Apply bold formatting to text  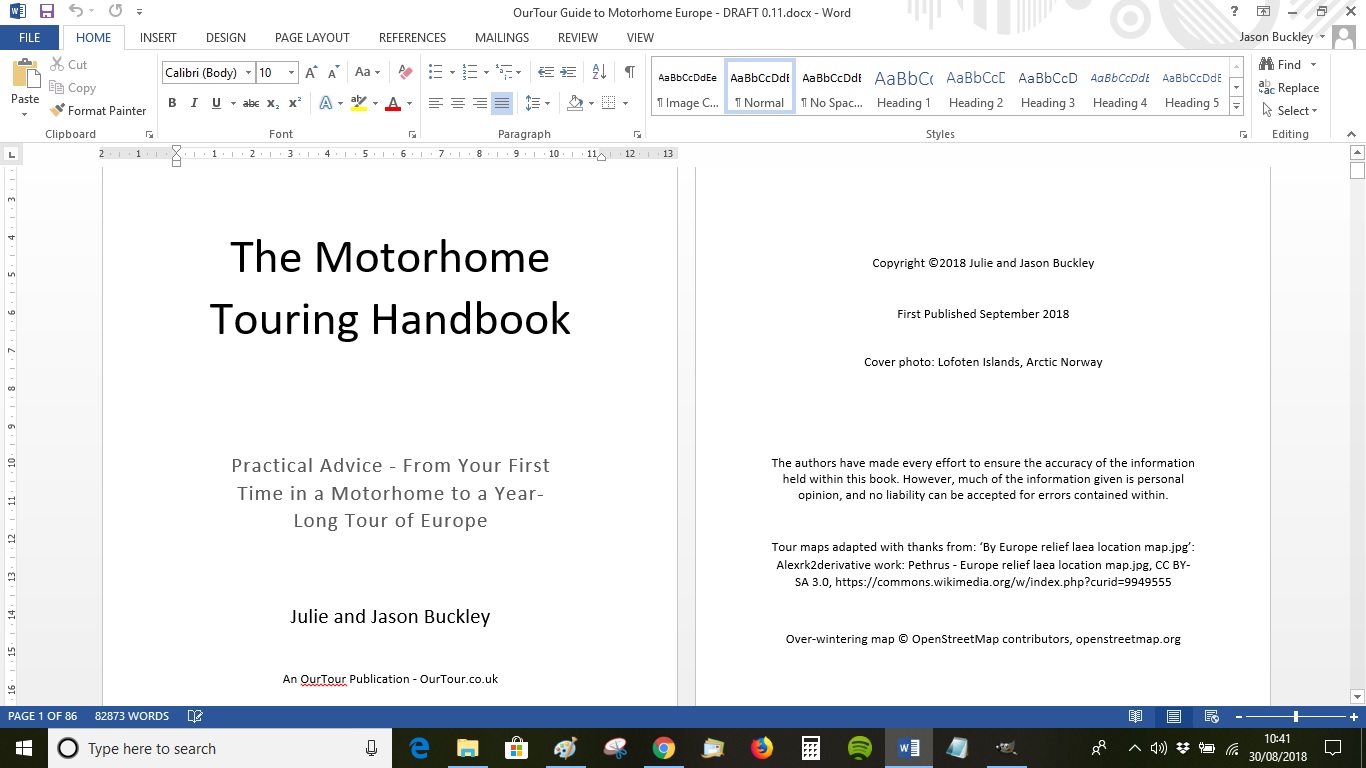pyautogui.click(x=171, y=102)
